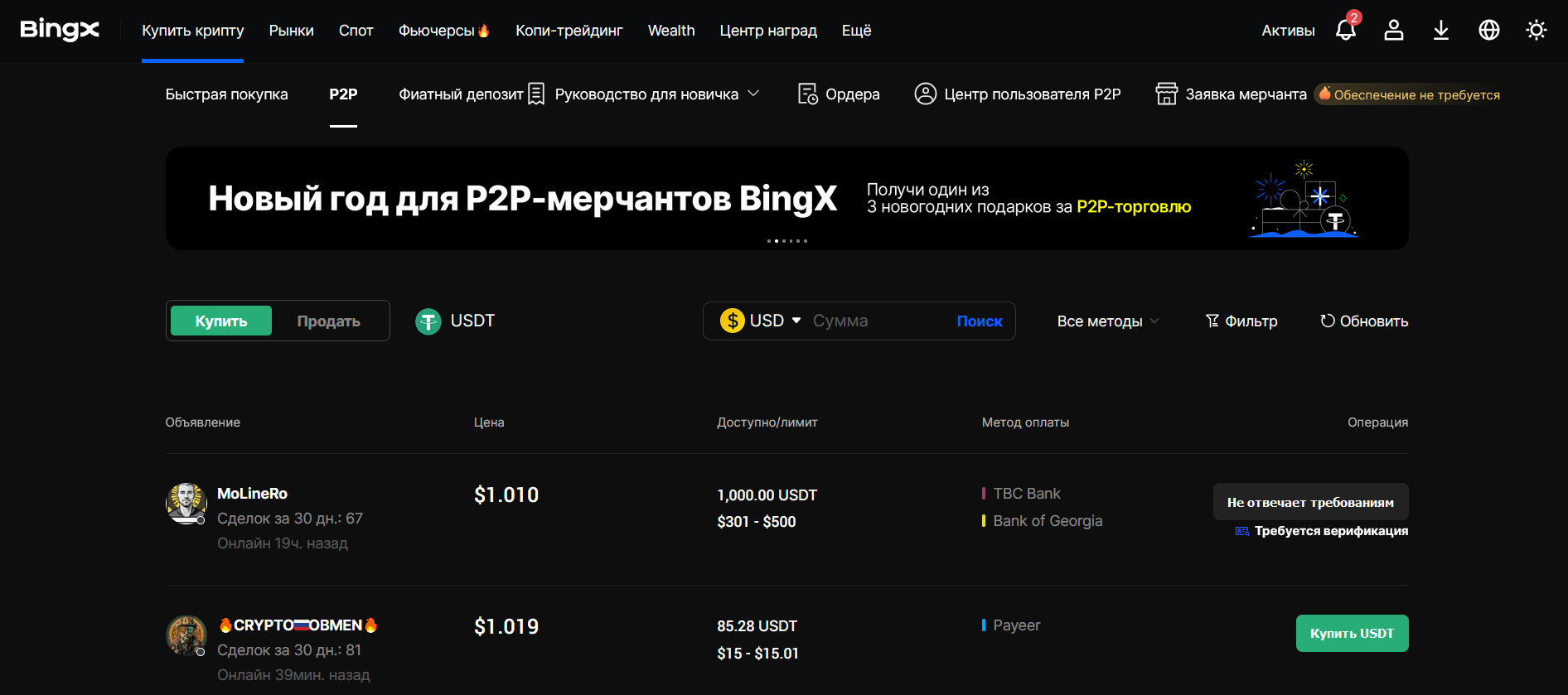Toggle the light theme sun icon
This screenshot has width=1568, height=695.
coord(1537,31)
